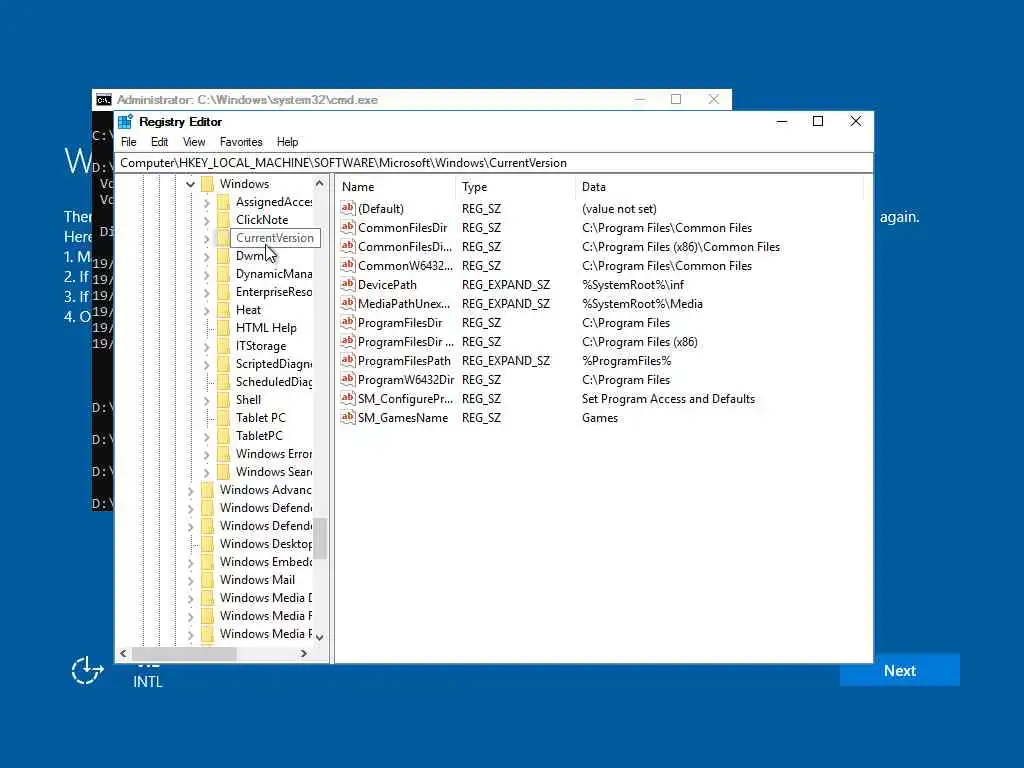The image size is (1024, 768).
Task: Select the Windows Desktop key in tree
Action: point(266,544)
